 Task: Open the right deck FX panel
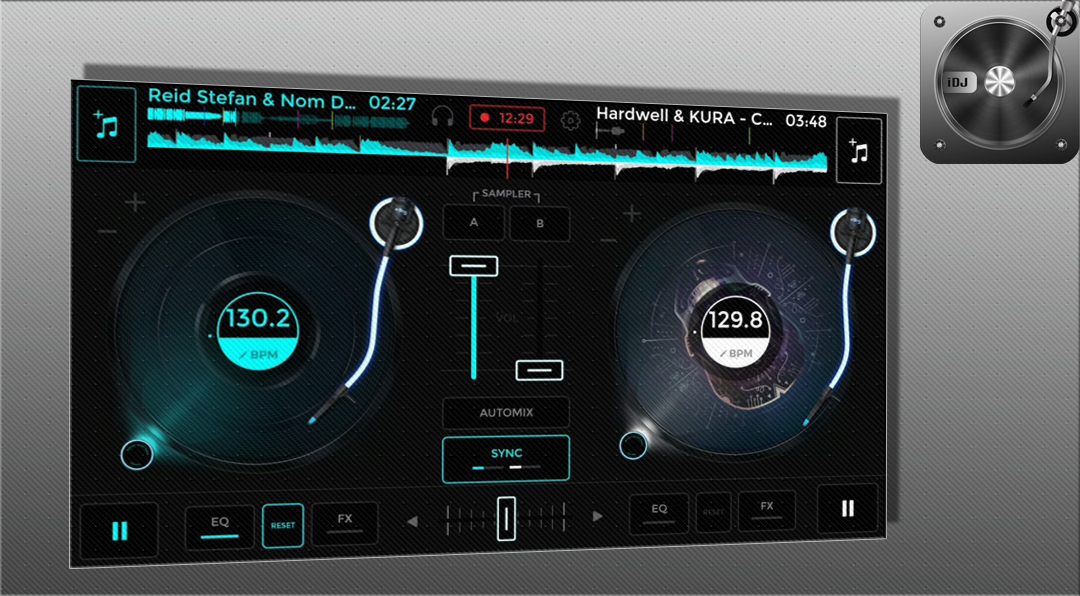[x=767, y=511]
